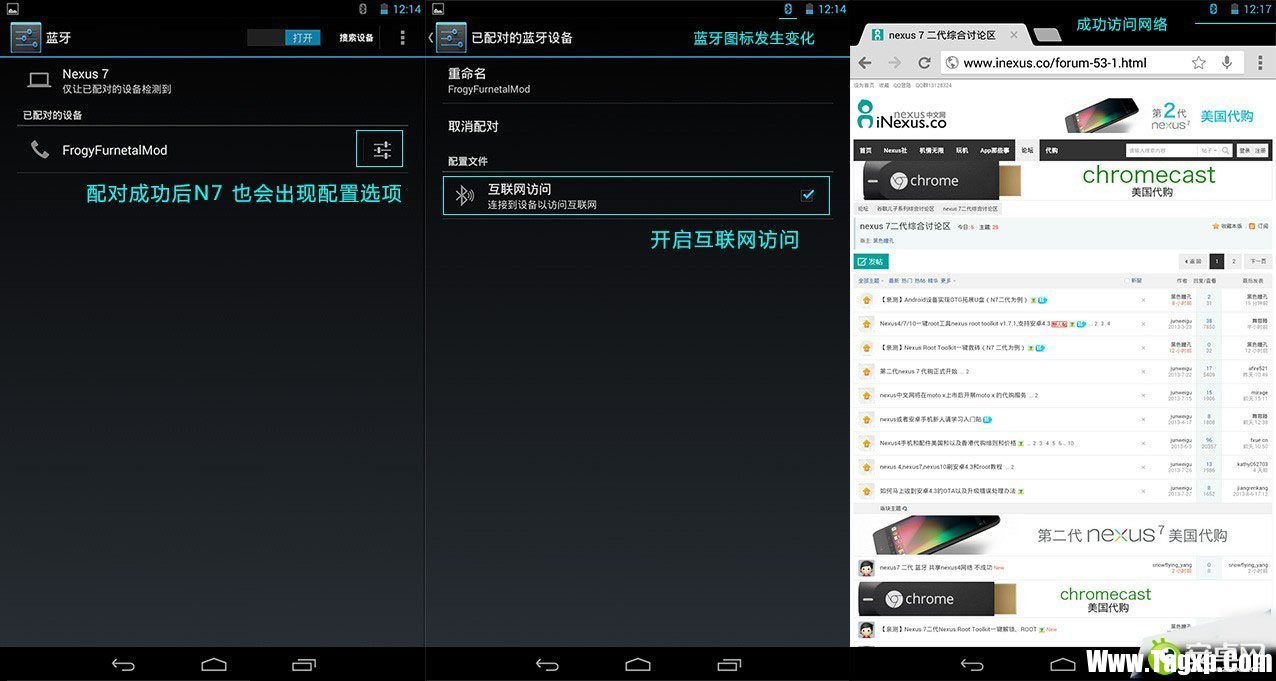Open a new Chrome tab
This screenshot has height=681, width=1276.
coord(1046,36)
